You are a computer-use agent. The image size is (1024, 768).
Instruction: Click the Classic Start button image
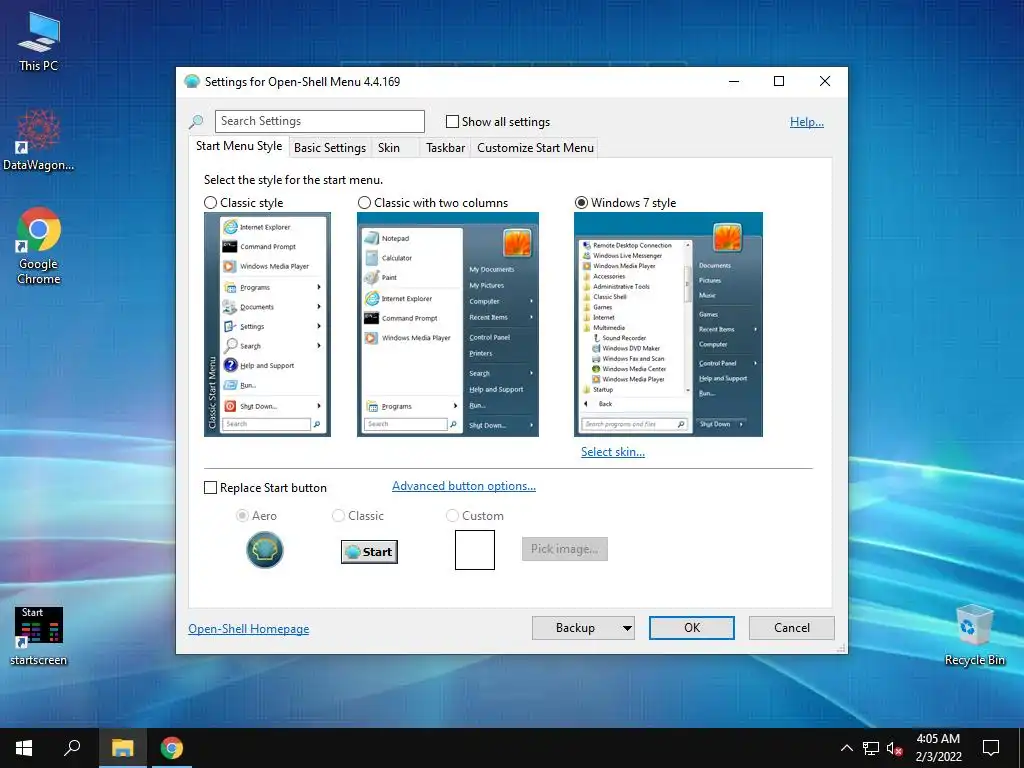click(x=369, y=552)
